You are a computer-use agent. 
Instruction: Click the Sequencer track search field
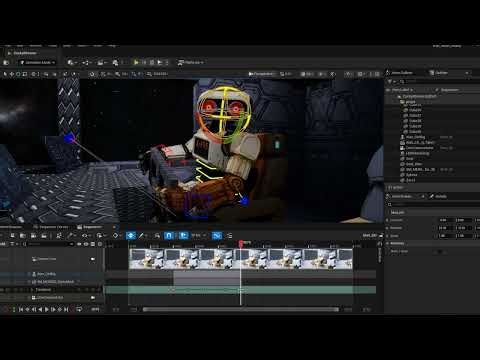50,244
